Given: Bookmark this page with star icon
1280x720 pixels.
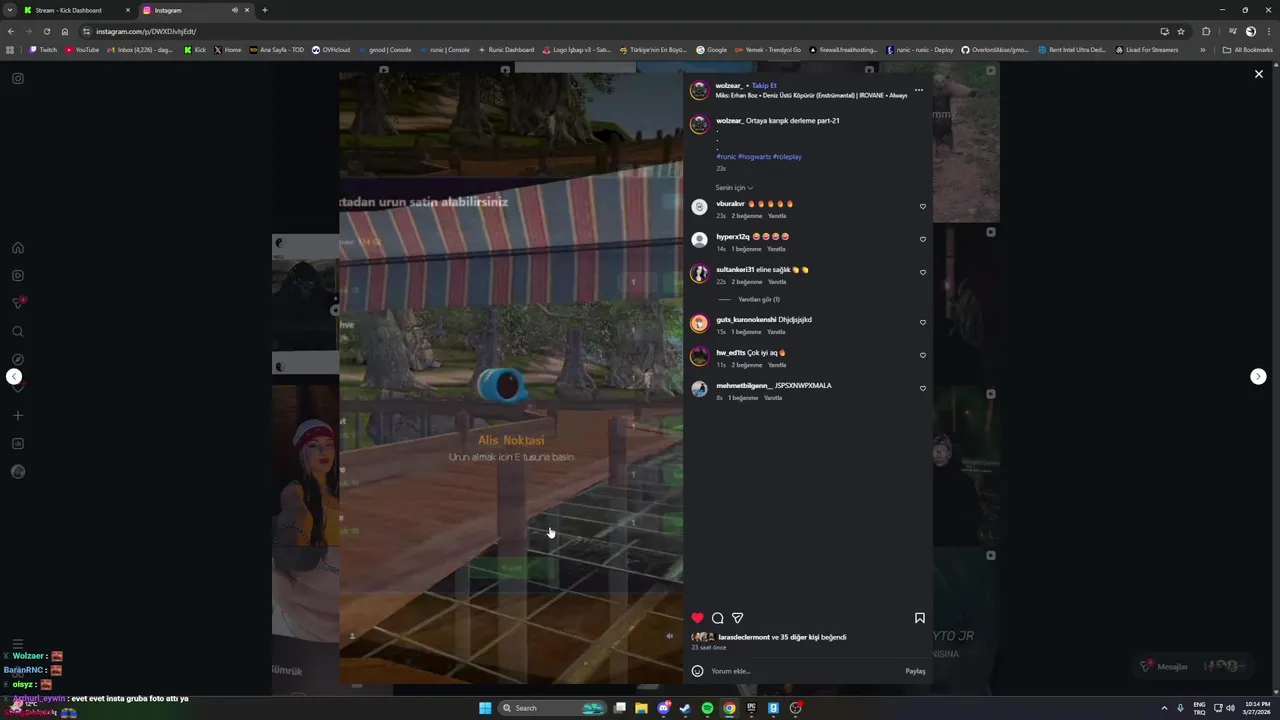Looking at the screenshot, I should 1181,31.
